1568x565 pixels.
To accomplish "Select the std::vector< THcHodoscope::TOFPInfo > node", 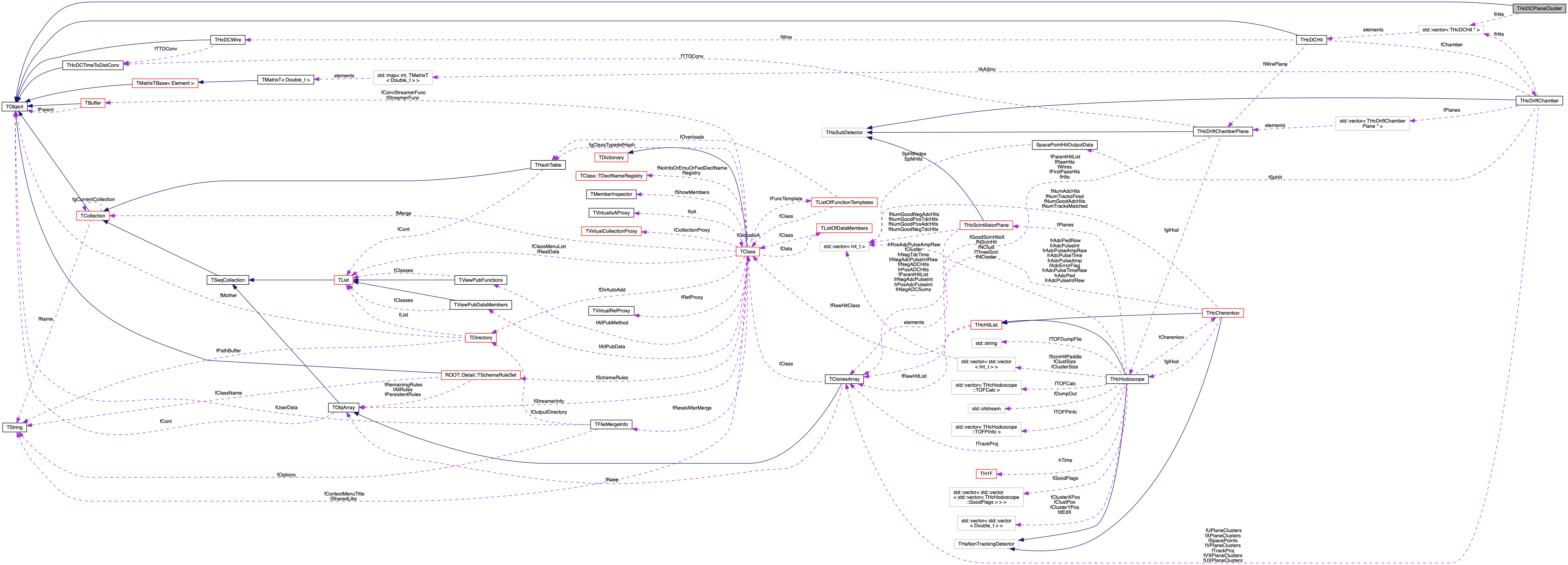I will (986, 430).
